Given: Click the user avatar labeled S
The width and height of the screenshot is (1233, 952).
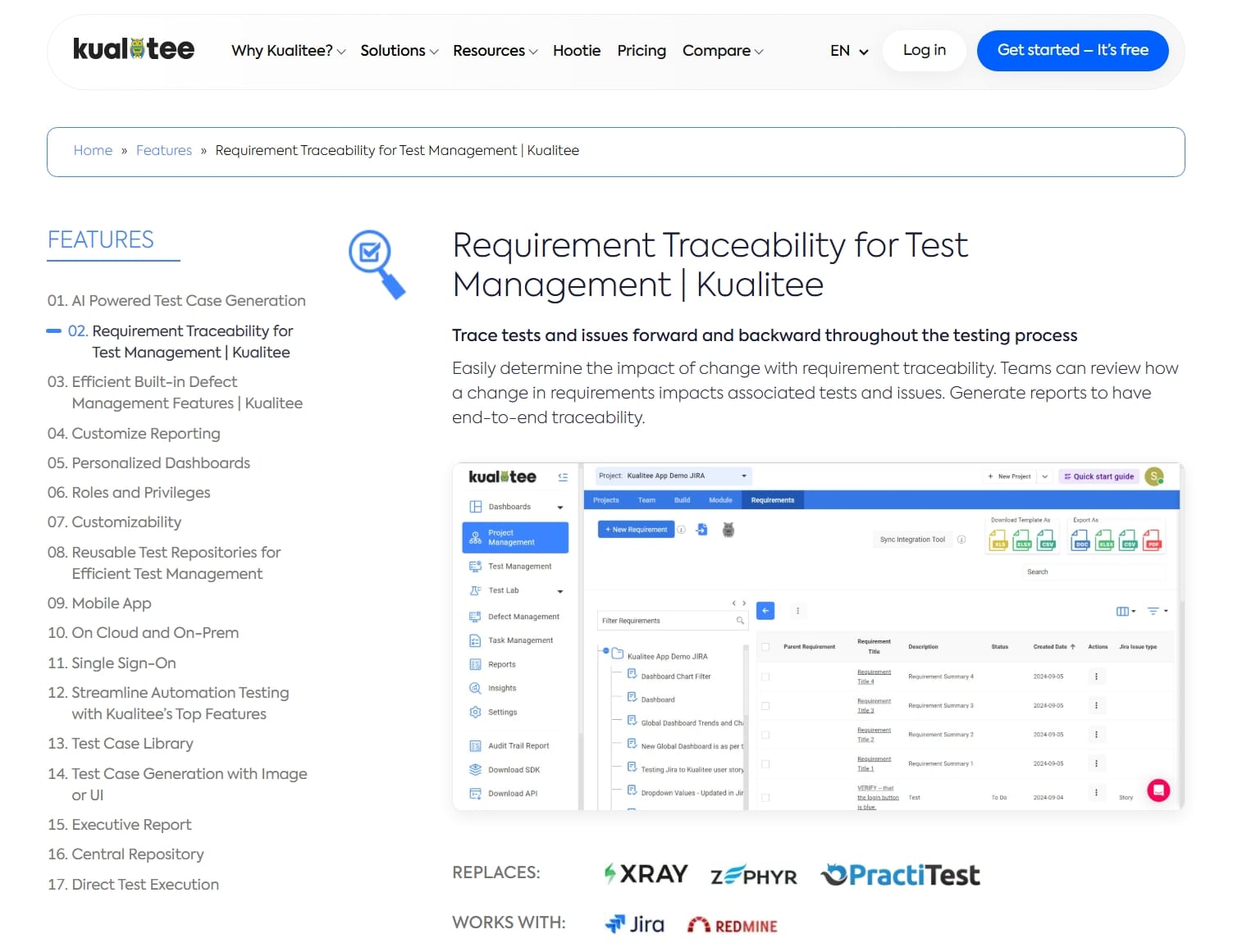Looking at the screenshot, I should click(x=1154, y=476).
